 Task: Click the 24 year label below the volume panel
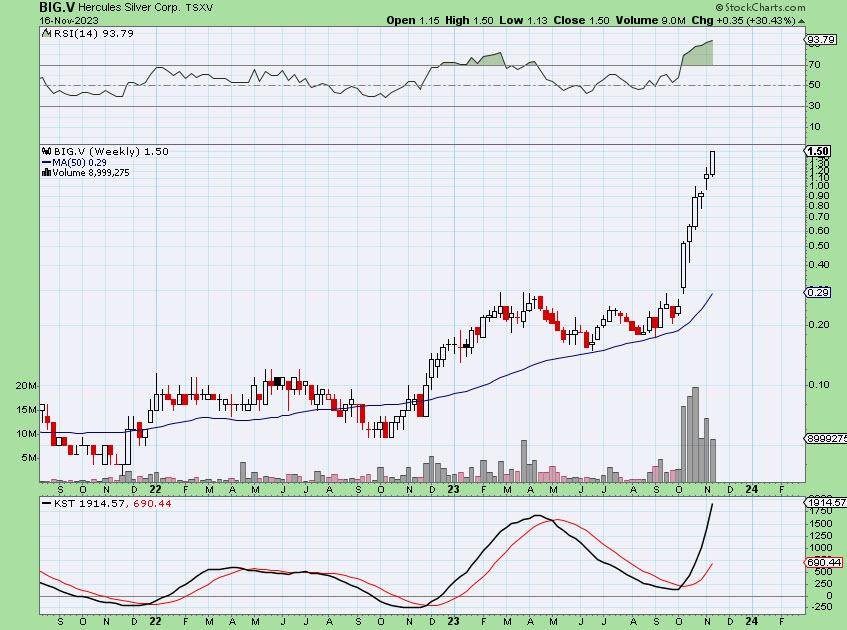click(x=751, y=490)
